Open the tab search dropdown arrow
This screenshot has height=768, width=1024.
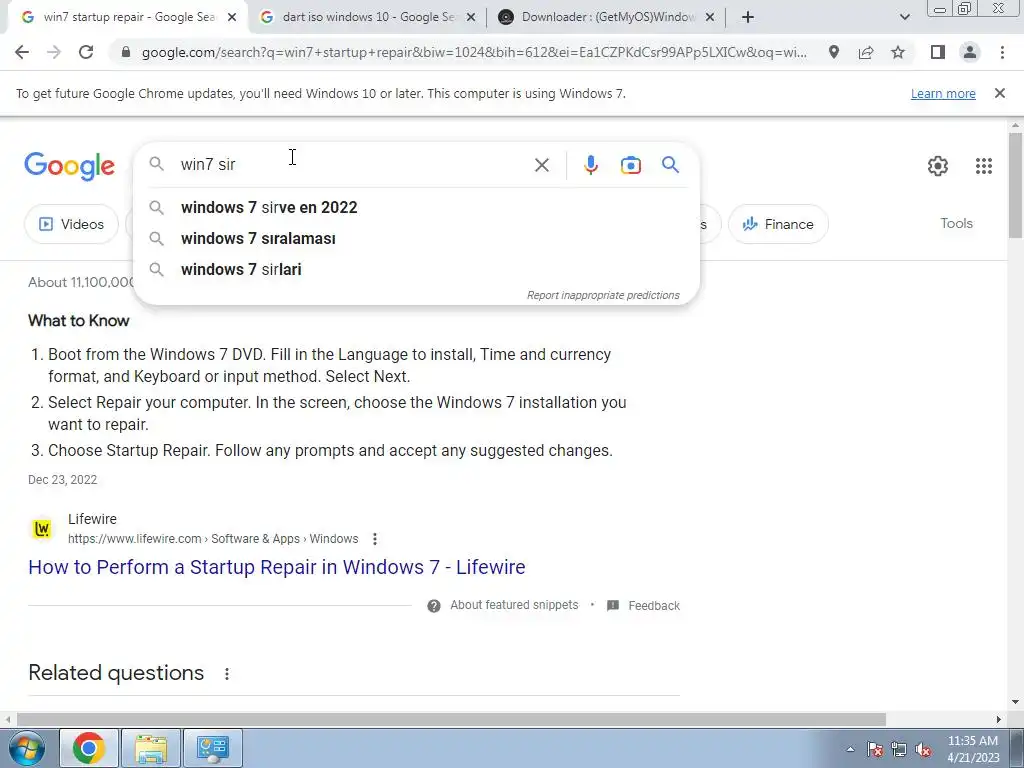click(904, 18)
